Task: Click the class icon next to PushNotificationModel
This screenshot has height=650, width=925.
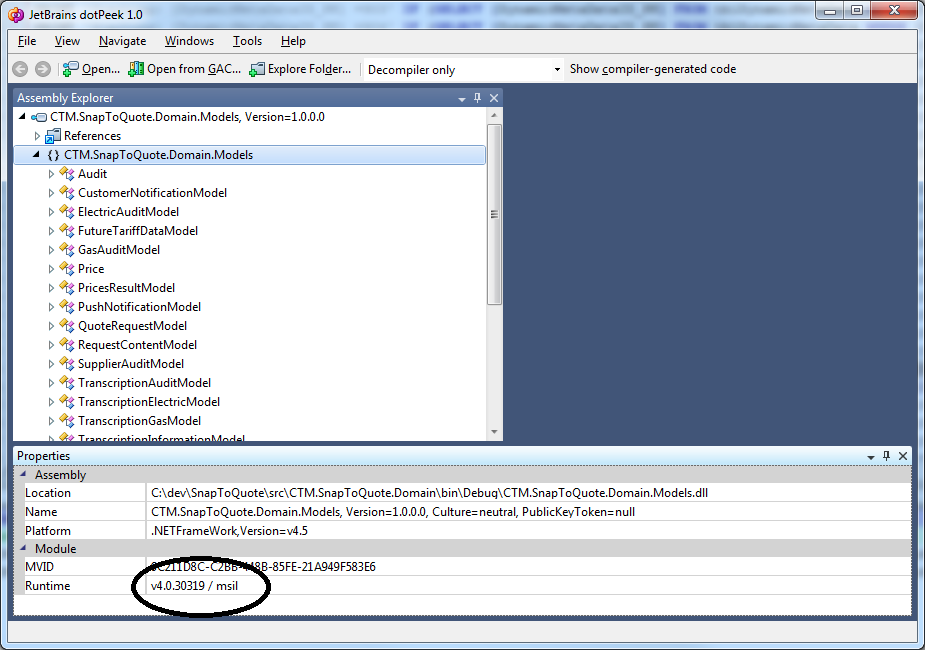Action: click(67, 307)
